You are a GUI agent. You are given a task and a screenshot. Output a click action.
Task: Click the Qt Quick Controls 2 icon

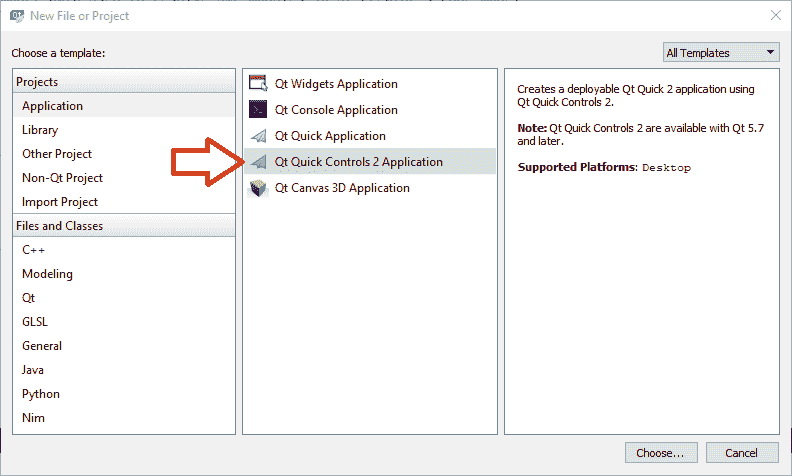click(x=259, y=162)
